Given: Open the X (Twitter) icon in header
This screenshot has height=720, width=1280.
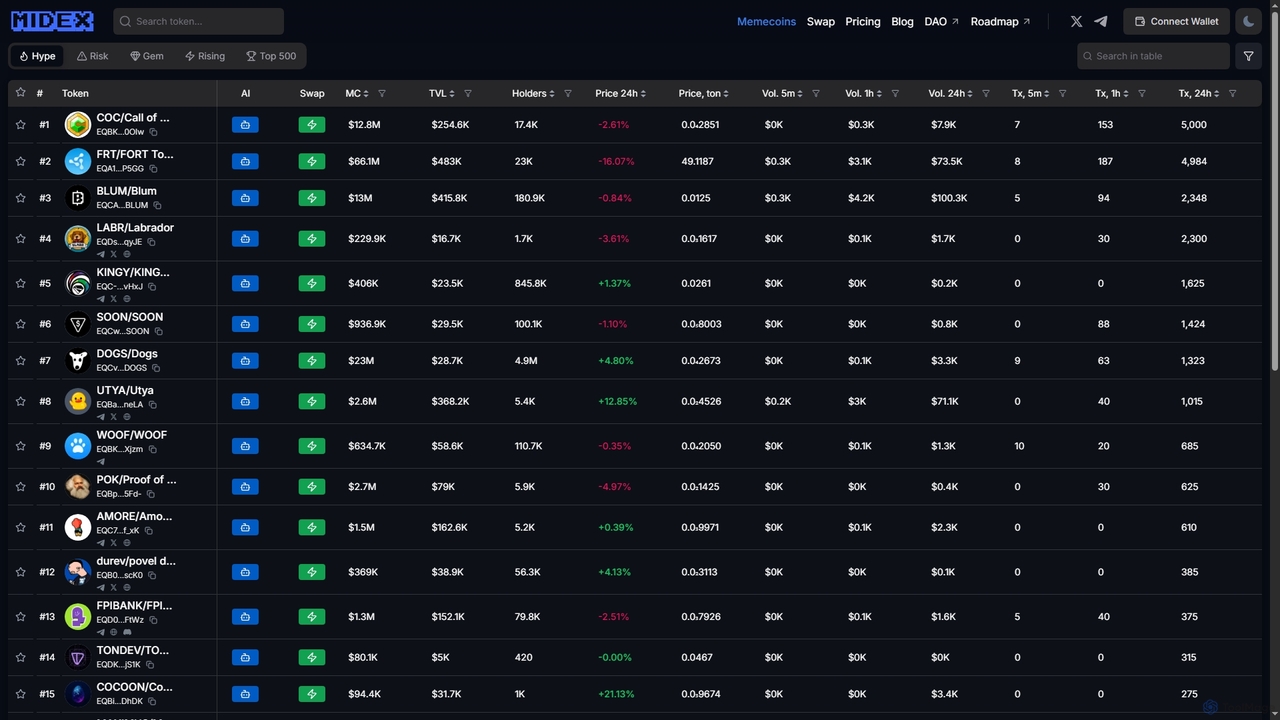Looking at the screenshot, I should point(1076,21).
